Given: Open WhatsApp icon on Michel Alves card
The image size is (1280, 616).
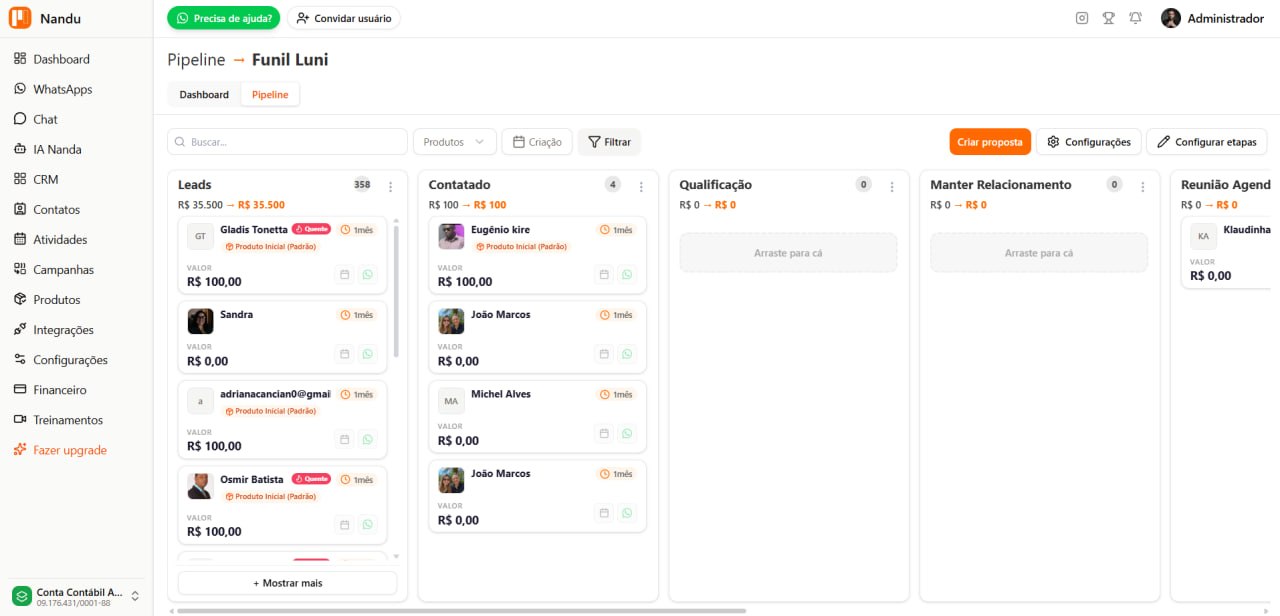Looking at the screenshot, I should pyautogui.click(x=627, y=434).
